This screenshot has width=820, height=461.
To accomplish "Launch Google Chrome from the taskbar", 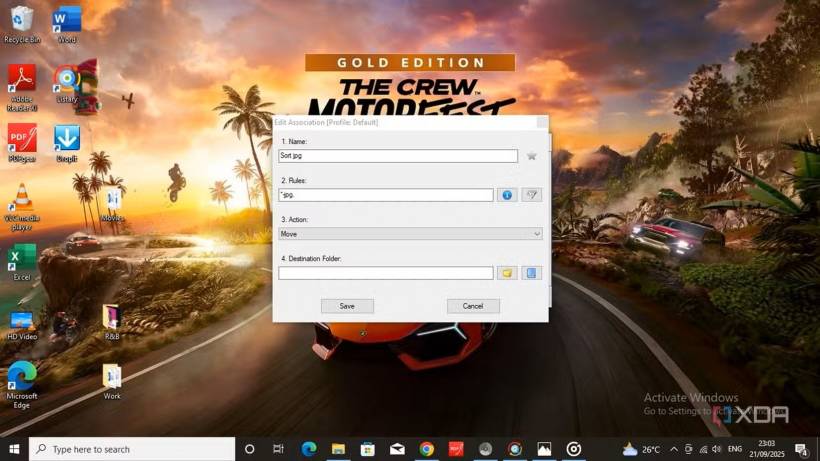I will [x=426, y=449].
